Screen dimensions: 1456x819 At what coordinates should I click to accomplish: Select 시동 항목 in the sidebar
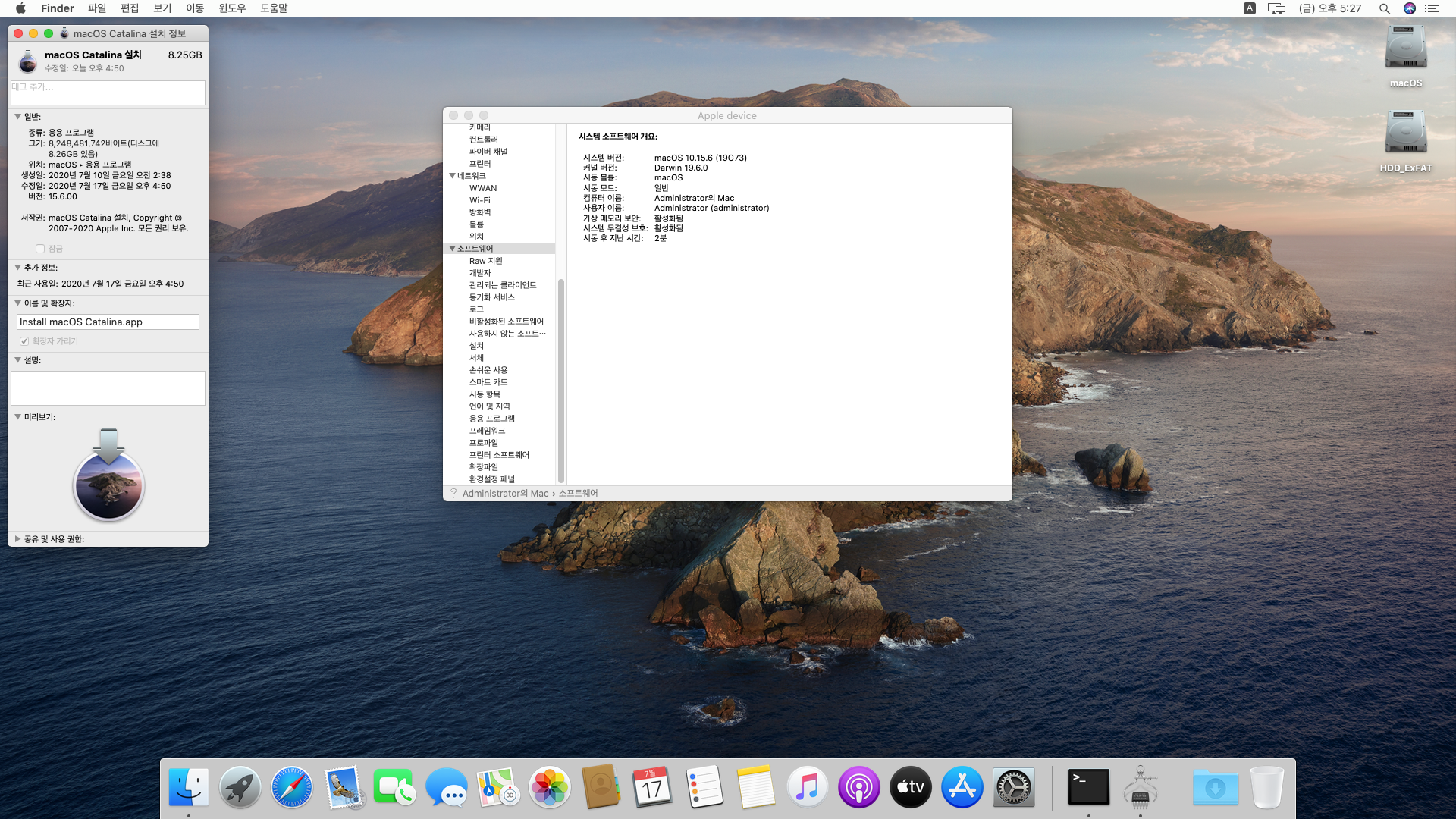485,394
